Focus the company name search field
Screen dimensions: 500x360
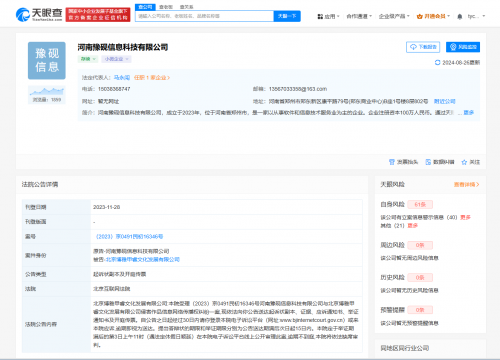tap(204, 16)
